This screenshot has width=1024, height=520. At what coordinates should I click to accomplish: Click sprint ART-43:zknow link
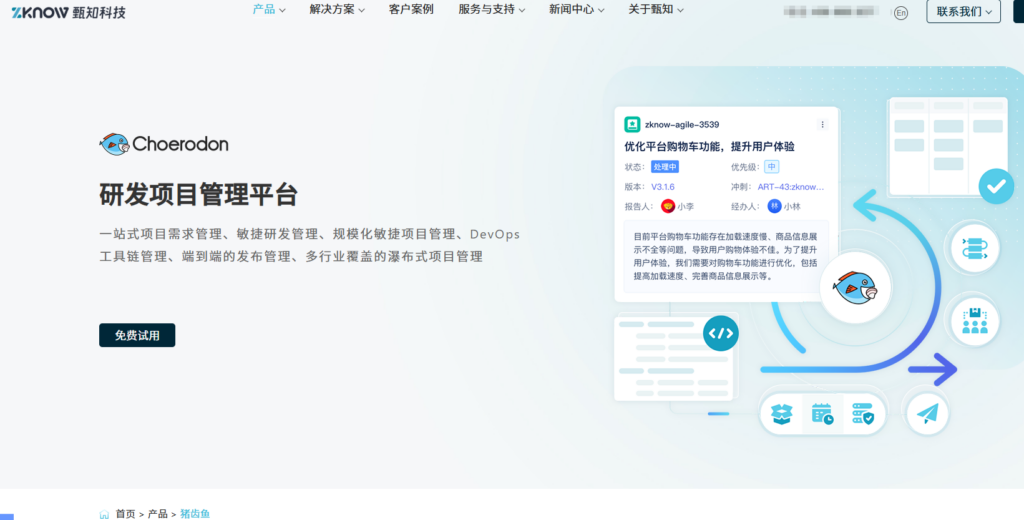[791, 187]
